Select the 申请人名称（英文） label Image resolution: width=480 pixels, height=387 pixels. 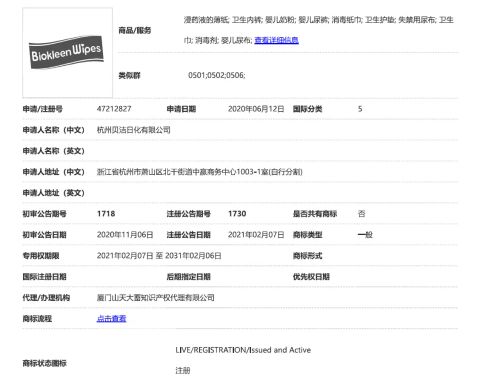click(53, 151)
